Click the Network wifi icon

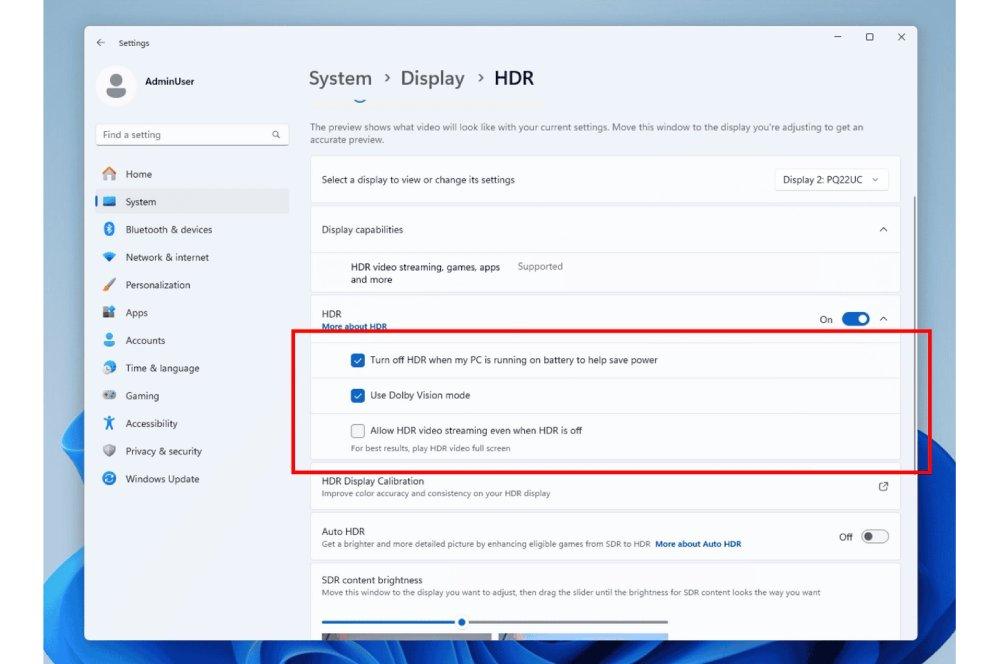110,257
